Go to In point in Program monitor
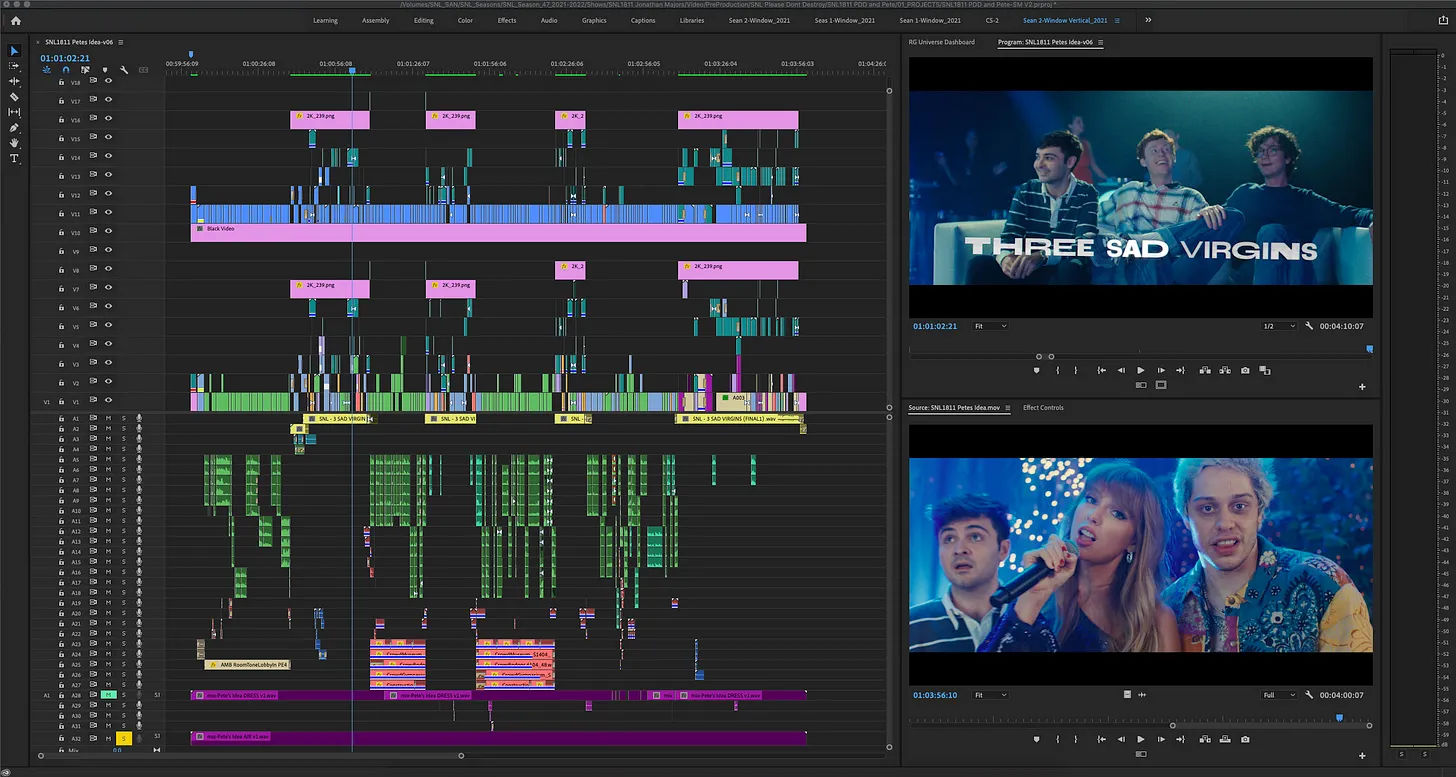The width and height of the screenshot is (1456, 777). coord(1102,371)
